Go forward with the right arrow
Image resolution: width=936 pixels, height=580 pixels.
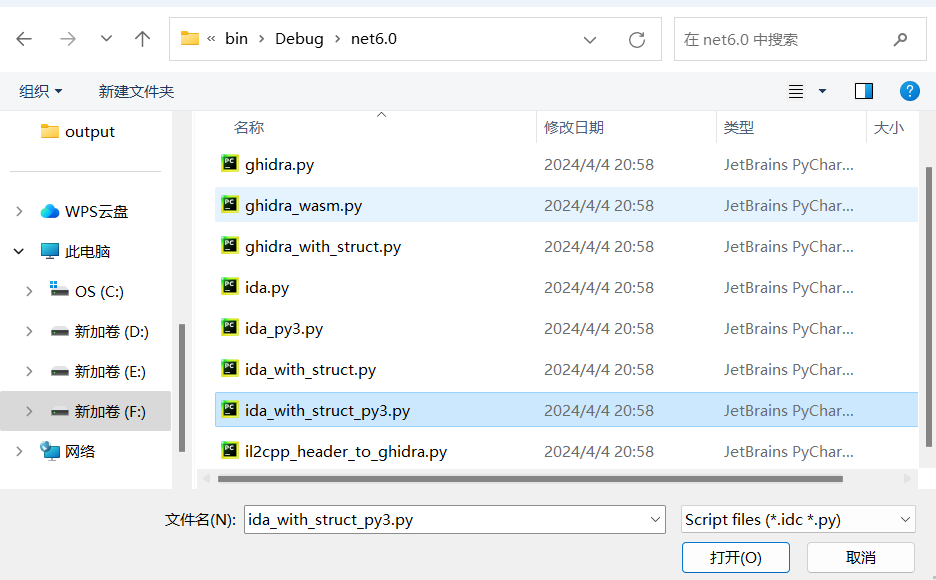point(67,39)
